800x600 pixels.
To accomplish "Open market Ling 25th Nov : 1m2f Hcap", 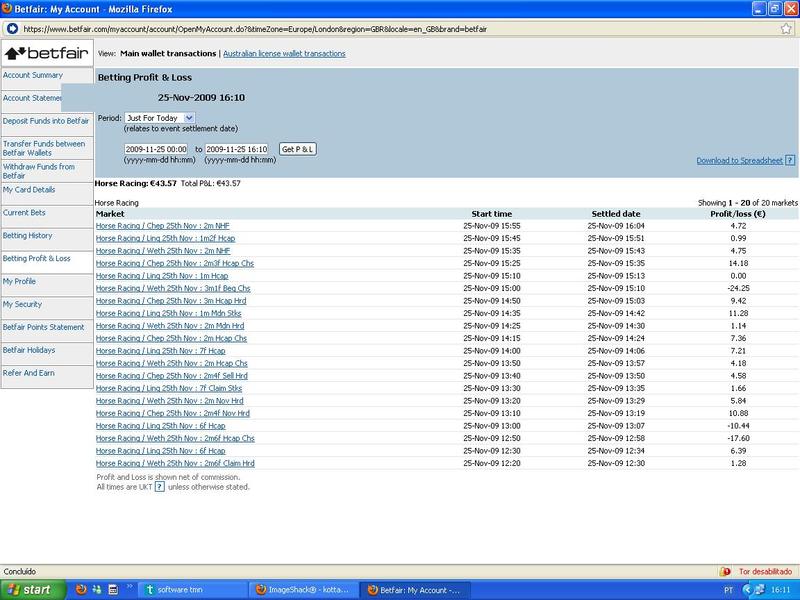I will (165, 238).
